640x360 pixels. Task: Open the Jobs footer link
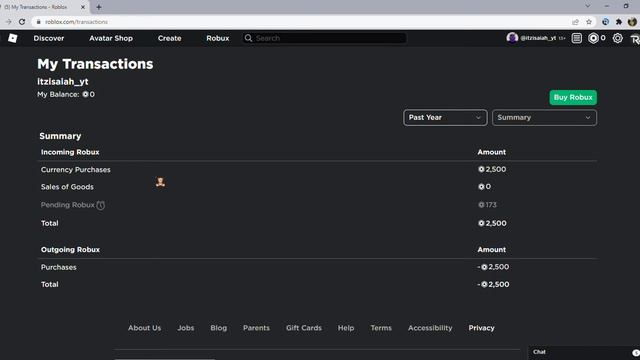point(186,328)
